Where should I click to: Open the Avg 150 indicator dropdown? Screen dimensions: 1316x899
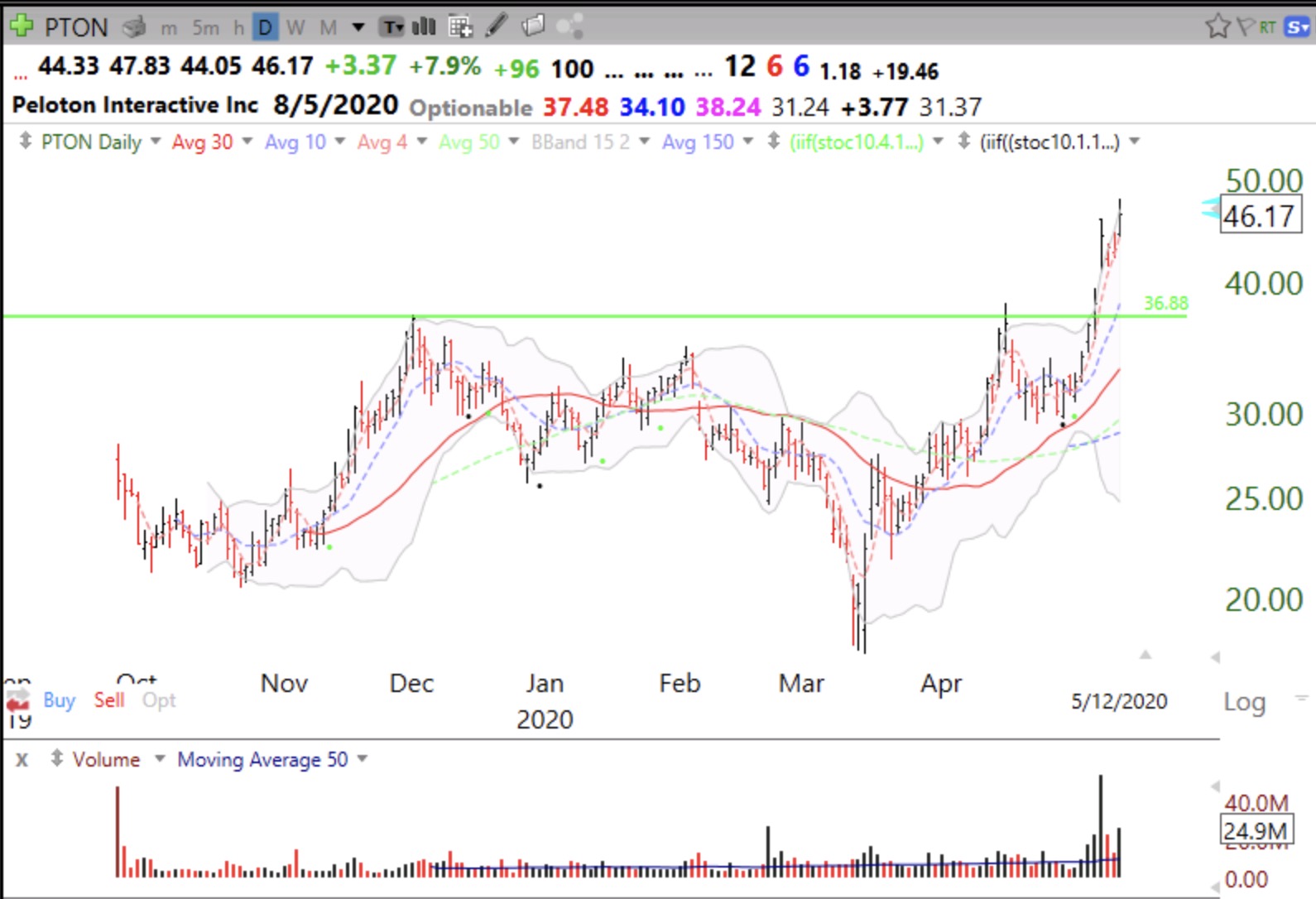[748, 142]
